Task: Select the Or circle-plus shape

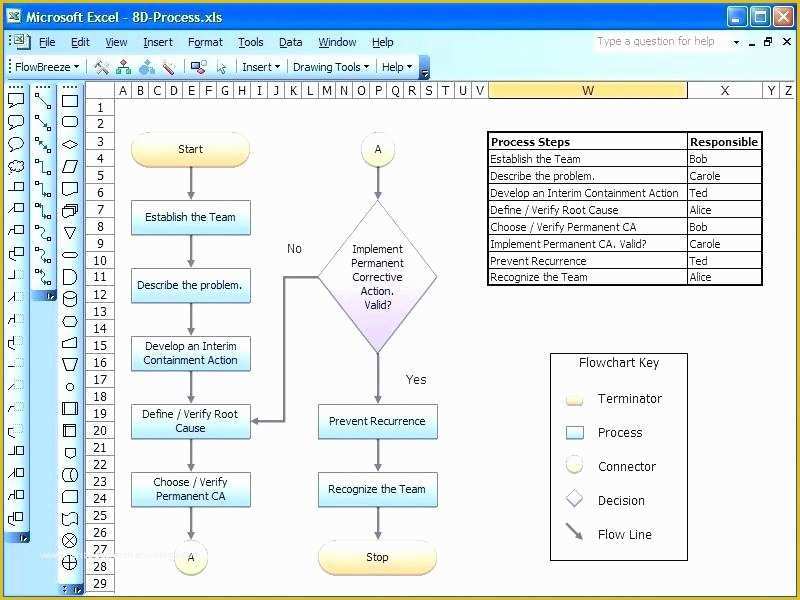Action: (70, 563)
